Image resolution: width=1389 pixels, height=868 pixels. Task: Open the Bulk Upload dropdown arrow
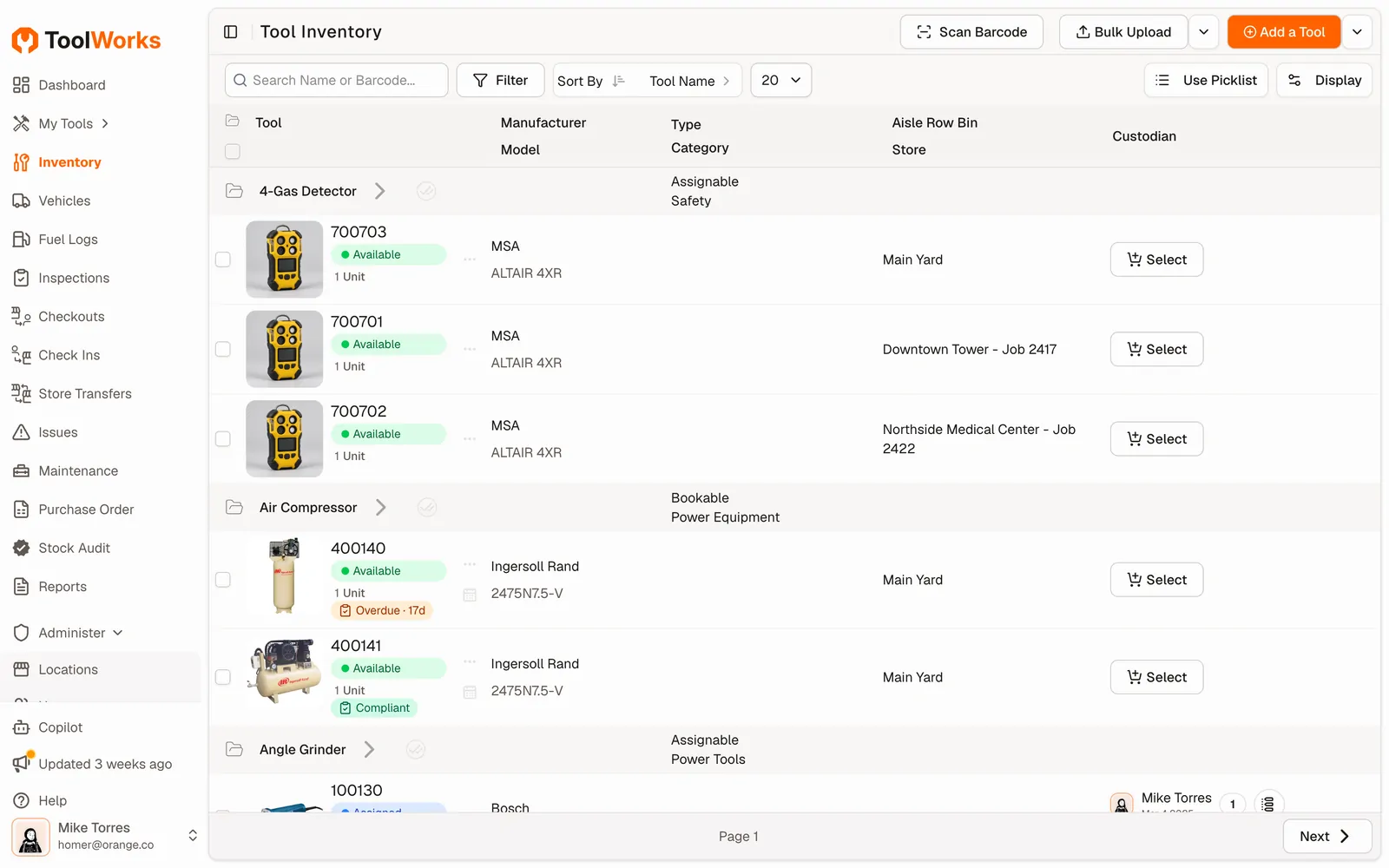coord(1204,32)
